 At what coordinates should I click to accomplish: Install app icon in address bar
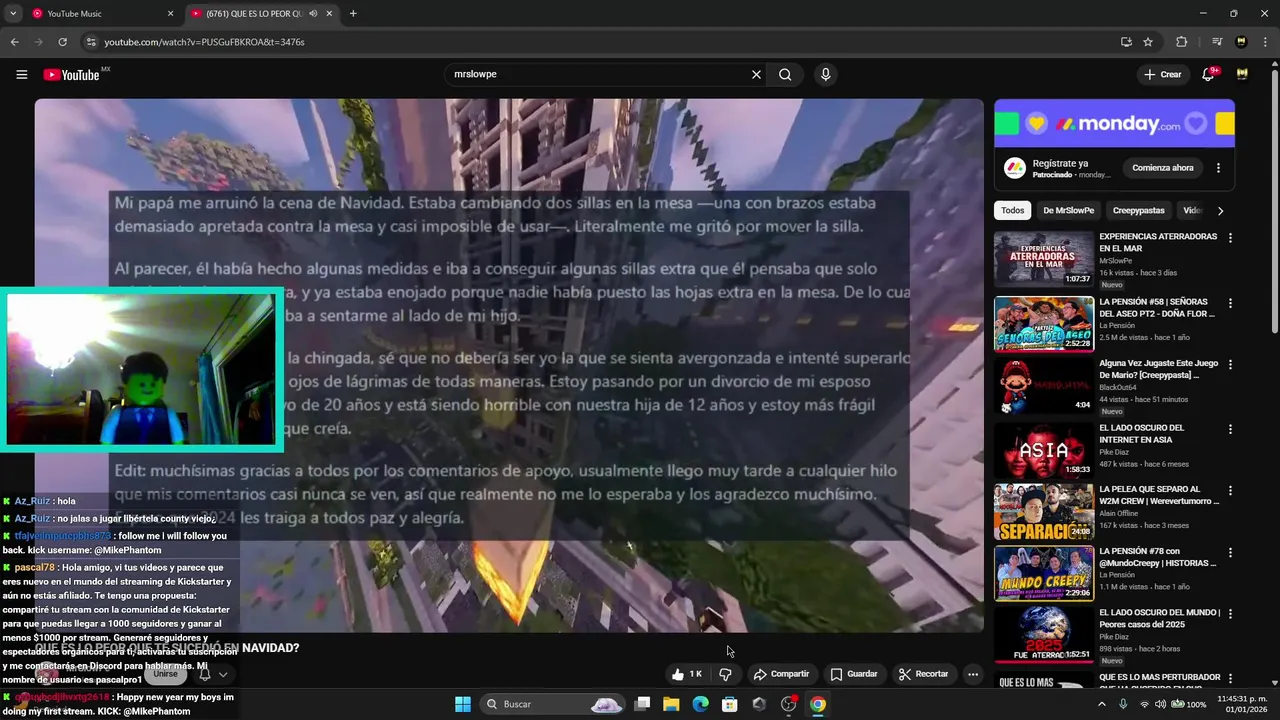1126,42
